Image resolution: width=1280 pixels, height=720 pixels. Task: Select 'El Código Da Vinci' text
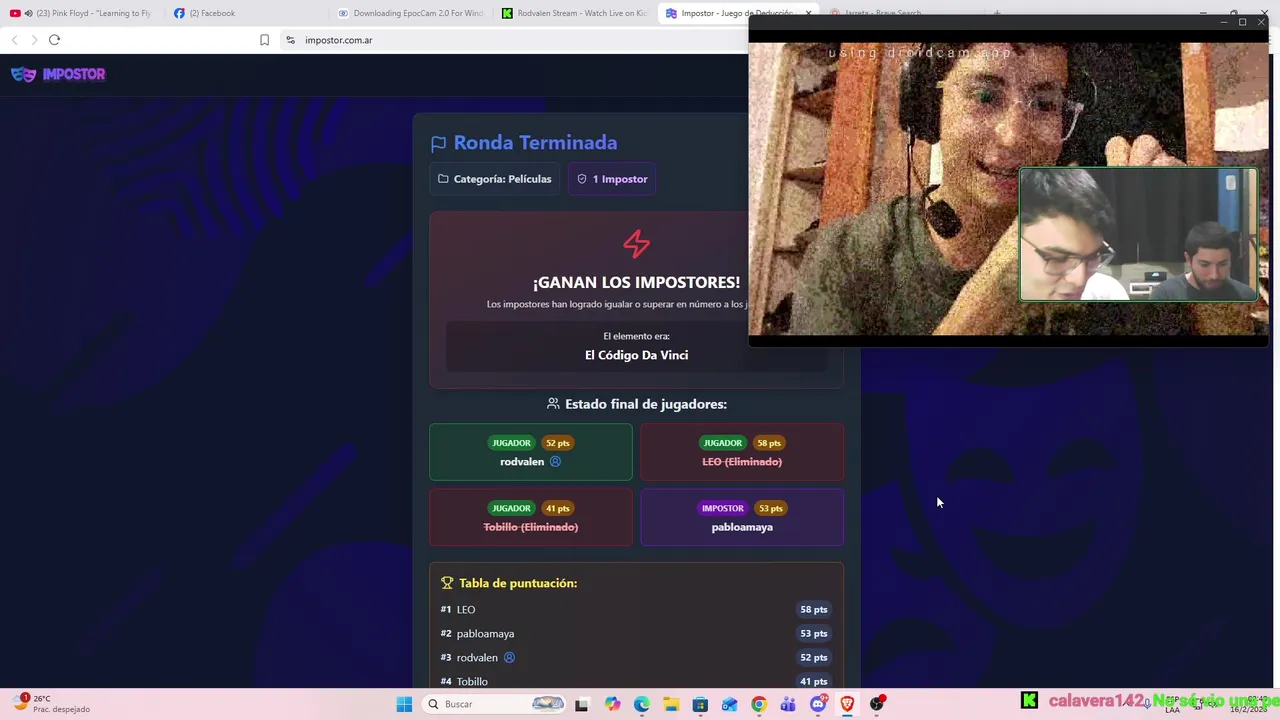pos(636,355)
